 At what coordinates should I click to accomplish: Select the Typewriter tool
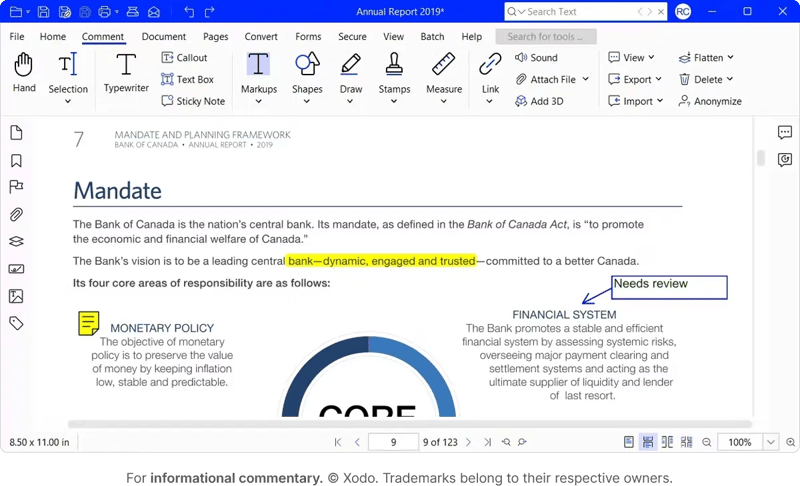pos(126,72)
